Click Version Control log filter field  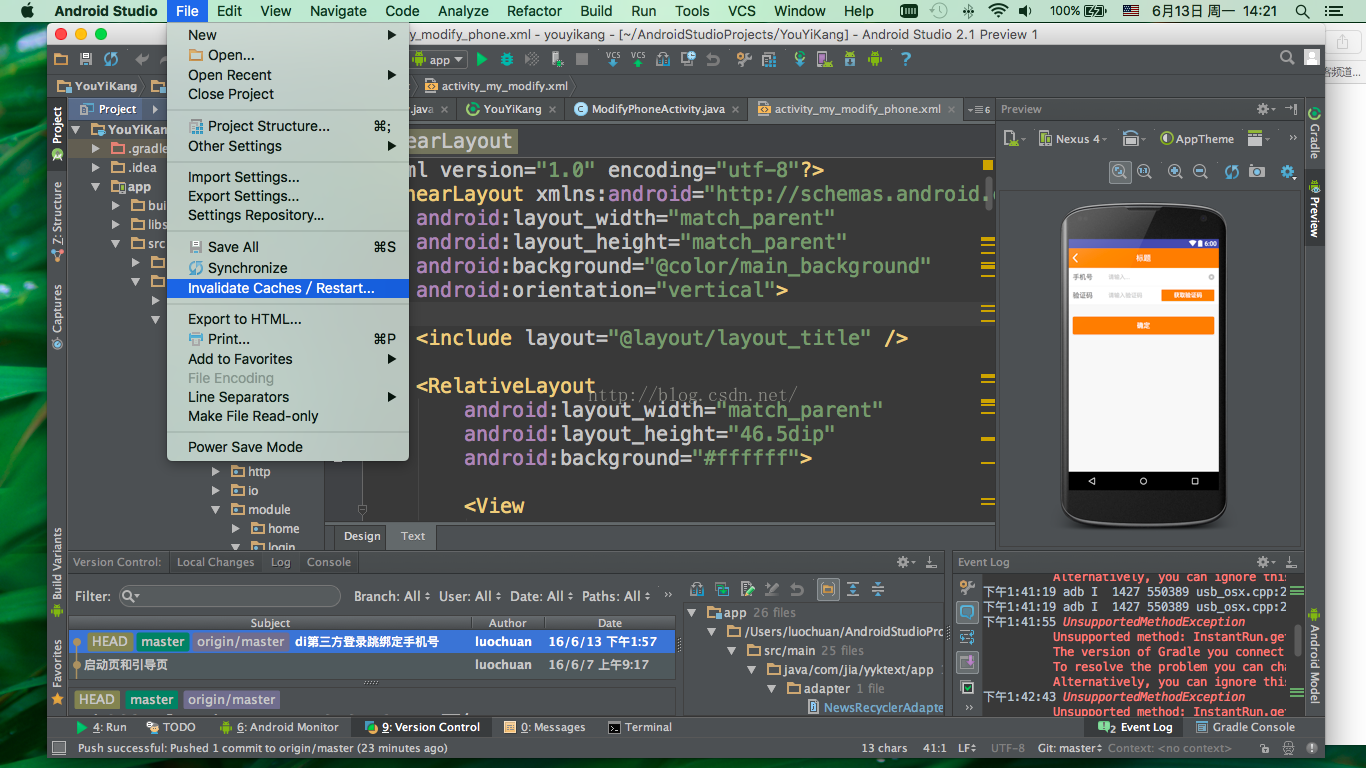pyautogui.click(x=230, y=596)
